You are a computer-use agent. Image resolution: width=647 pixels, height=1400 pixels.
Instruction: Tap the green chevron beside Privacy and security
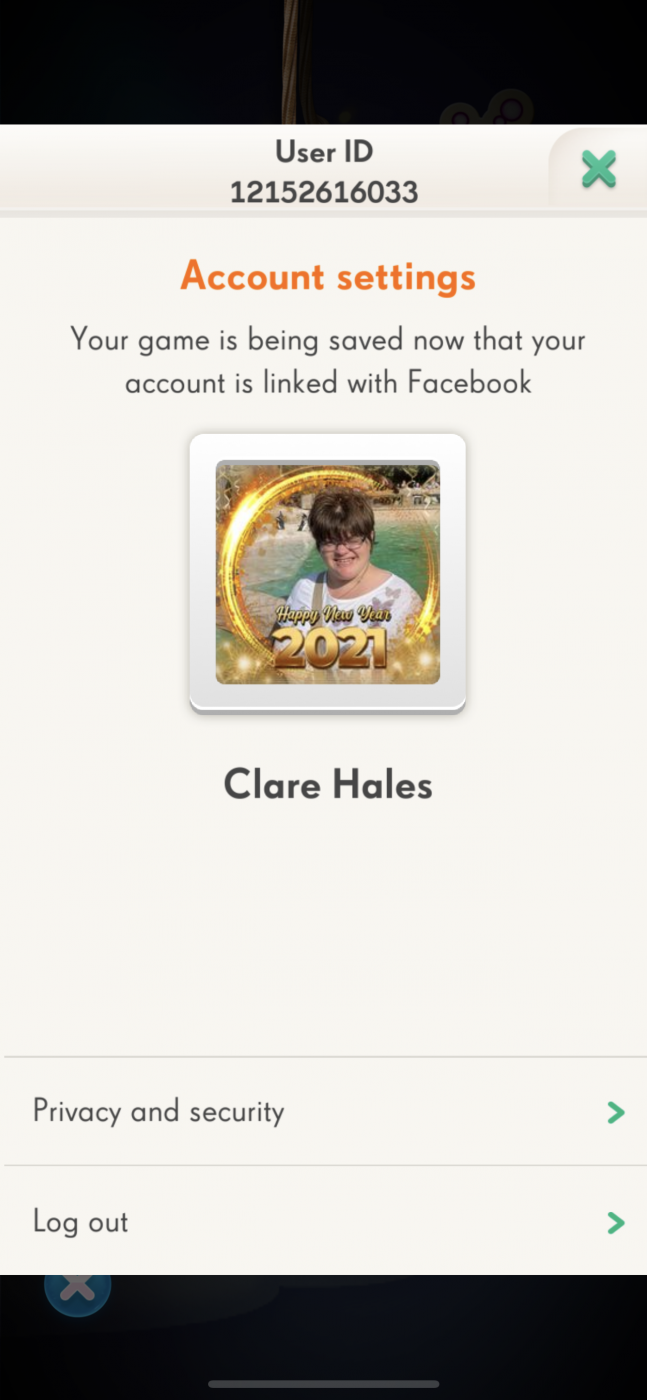(x=616, y=1112)
